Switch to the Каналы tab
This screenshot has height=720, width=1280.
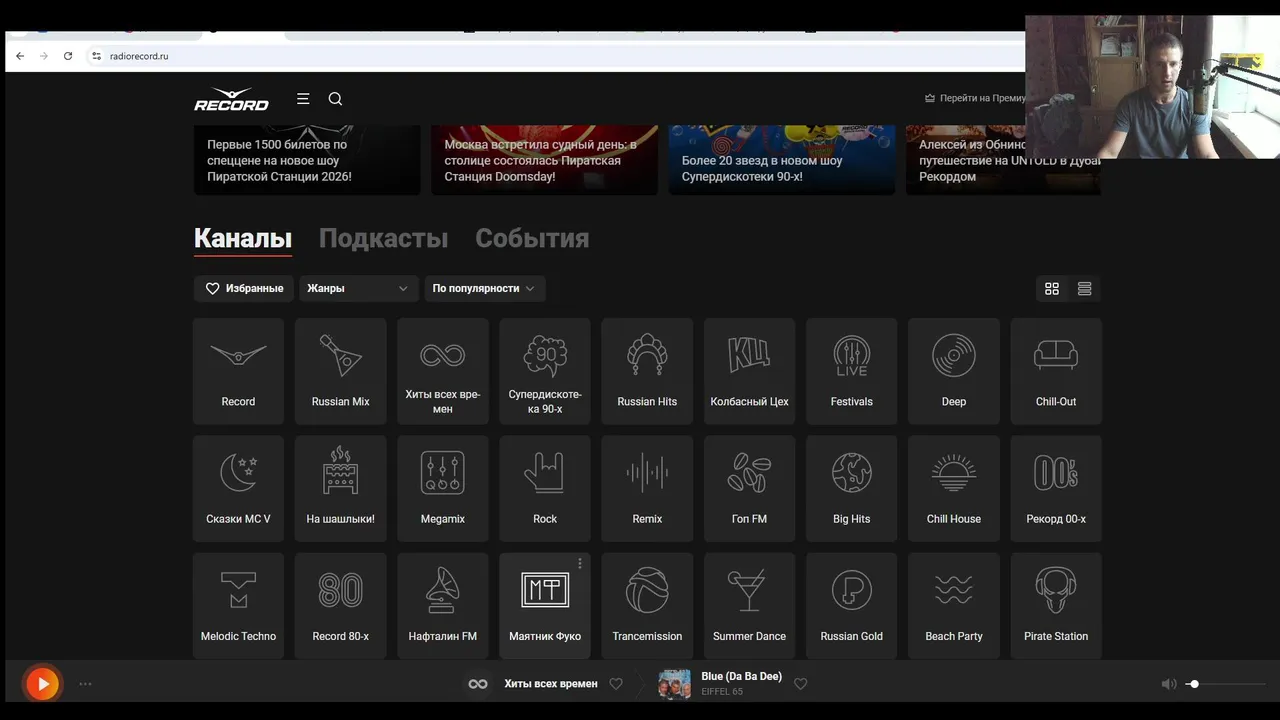243,238
